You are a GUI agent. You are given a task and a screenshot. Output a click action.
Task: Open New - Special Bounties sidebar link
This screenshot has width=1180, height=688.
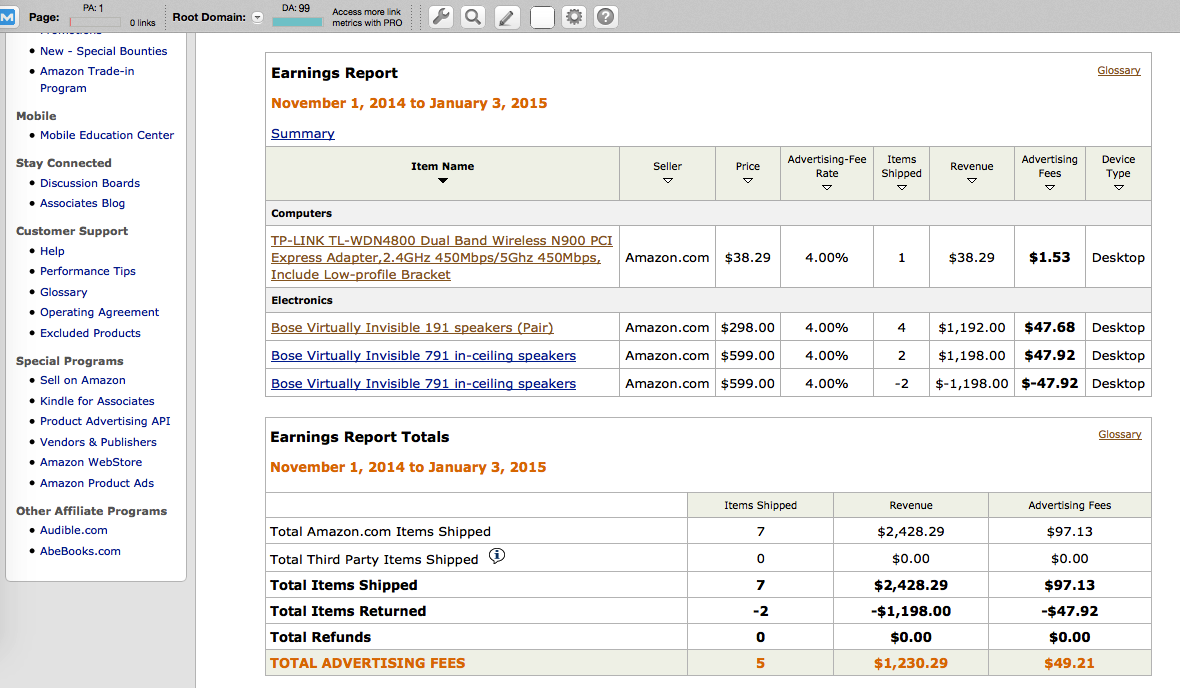click(x=103, y=51)
